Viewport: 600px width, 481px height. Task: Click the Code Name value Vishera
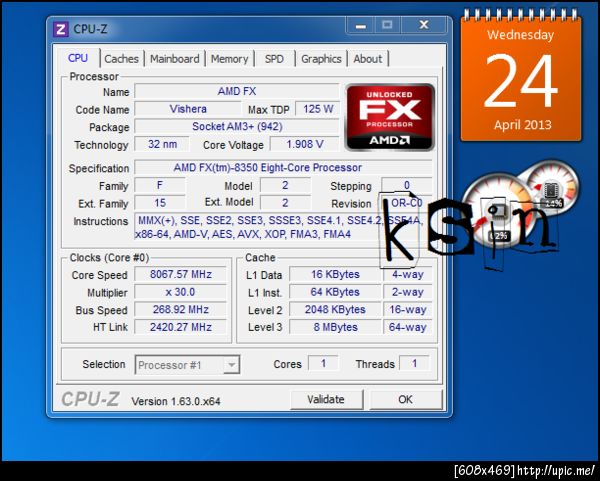(188, 109)
